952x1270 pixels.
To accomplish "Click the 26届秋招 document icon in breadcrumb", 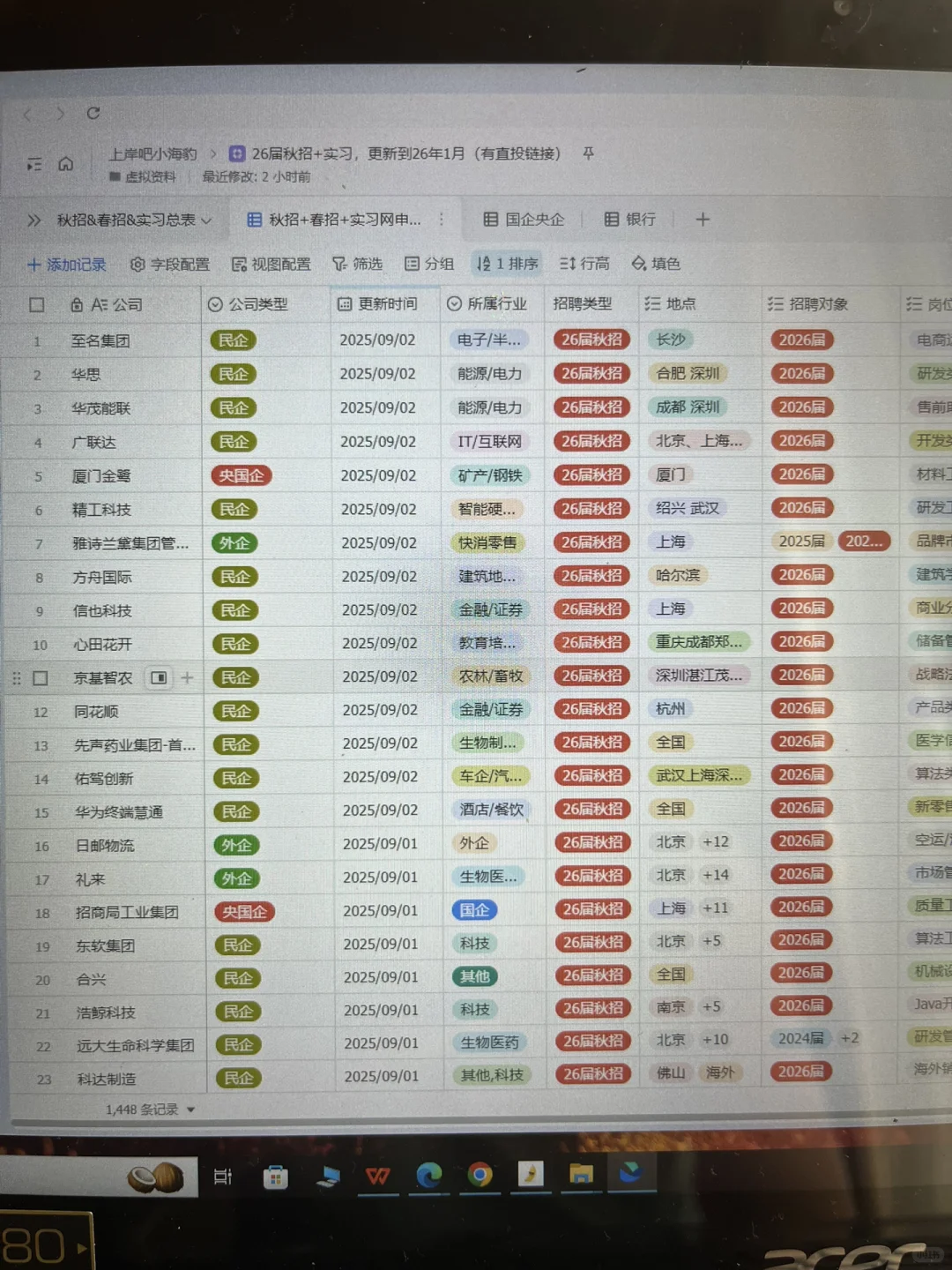I will 236,153.
